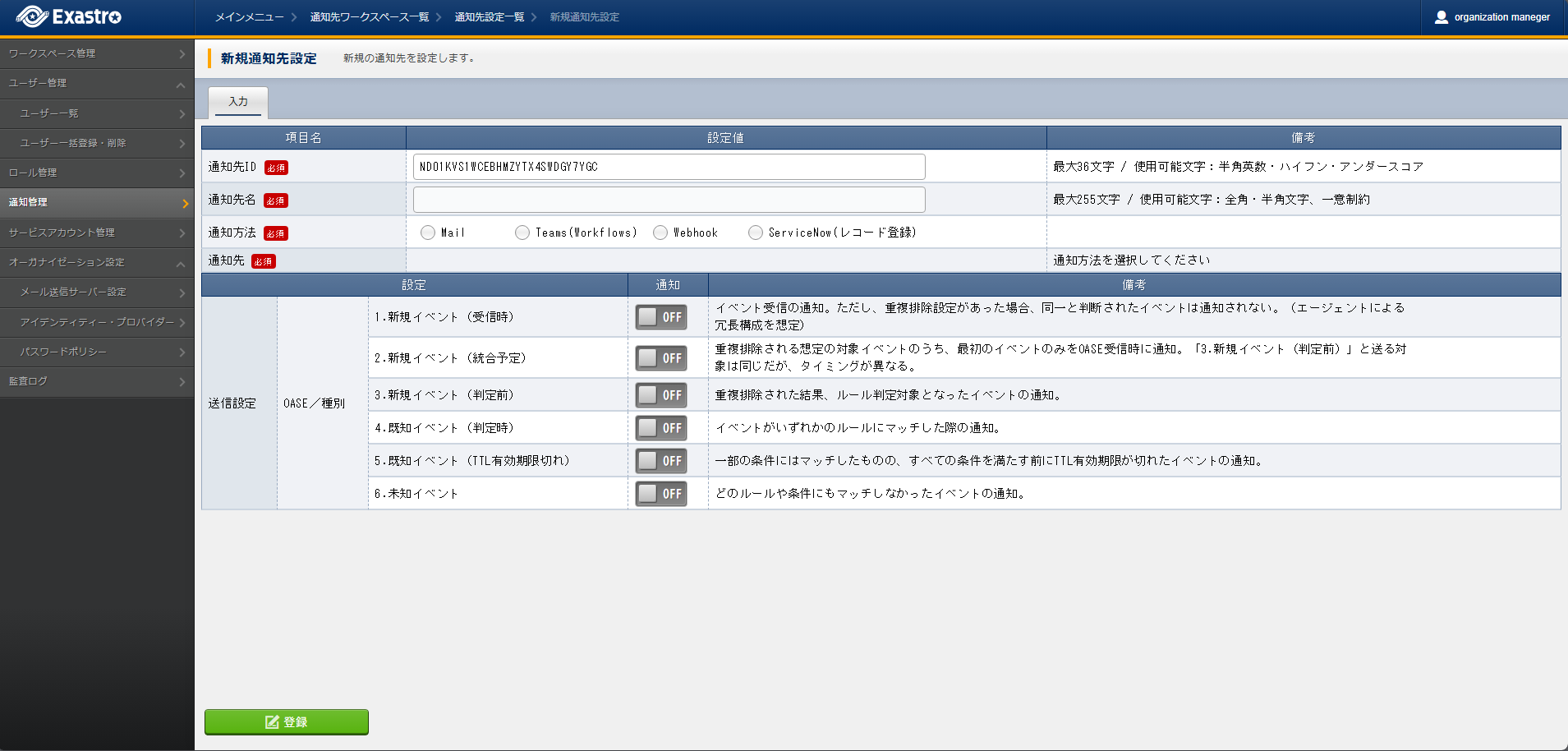Click the 項目名 column header
This screenshot has width=1568, height=751.
[x=304, y=138]
